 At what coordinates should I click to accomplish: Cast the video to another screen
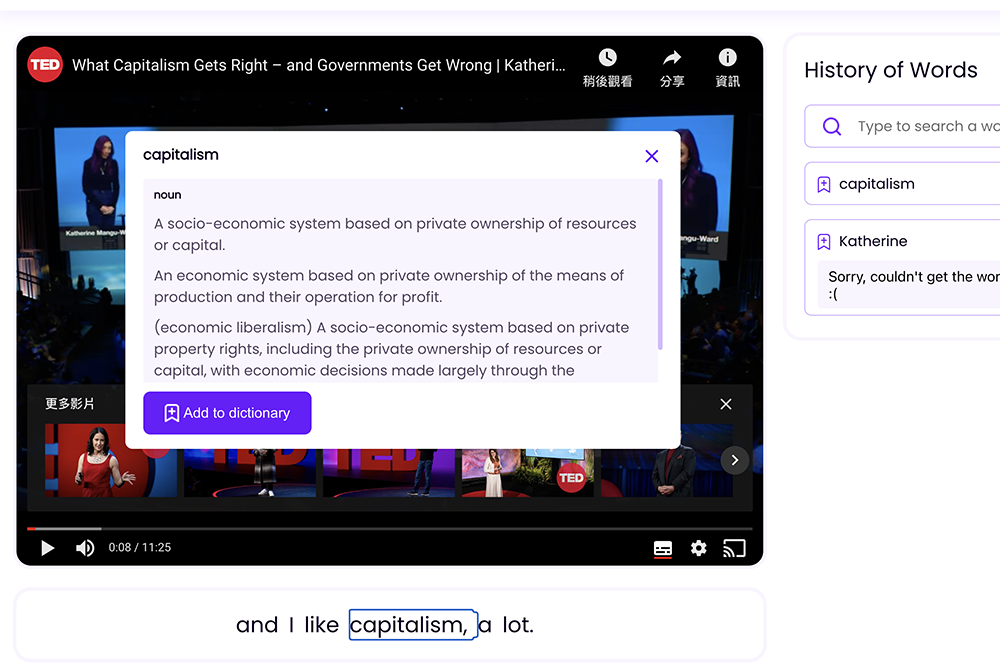(735, 548)
